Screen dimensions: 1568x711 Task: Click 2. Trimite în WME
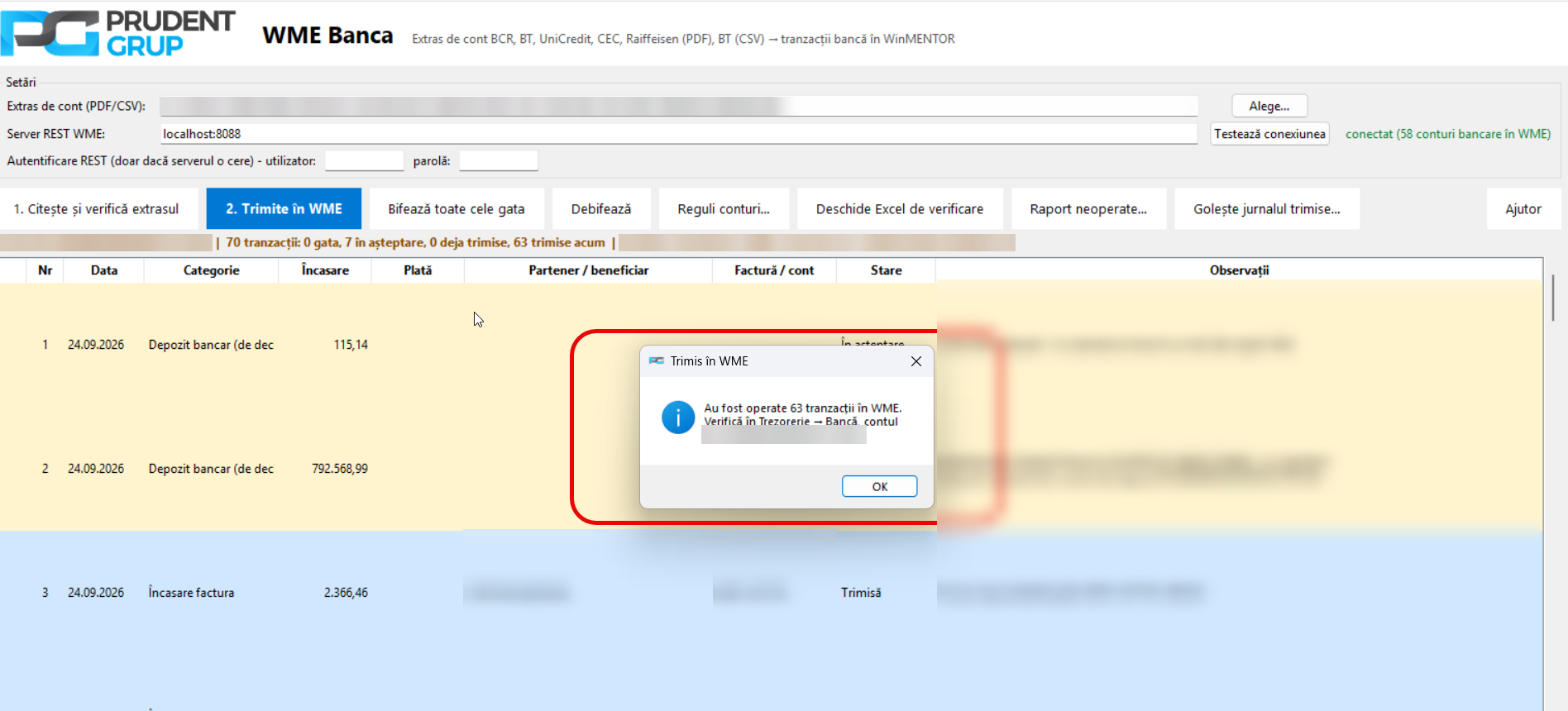(x=284, y=209)
